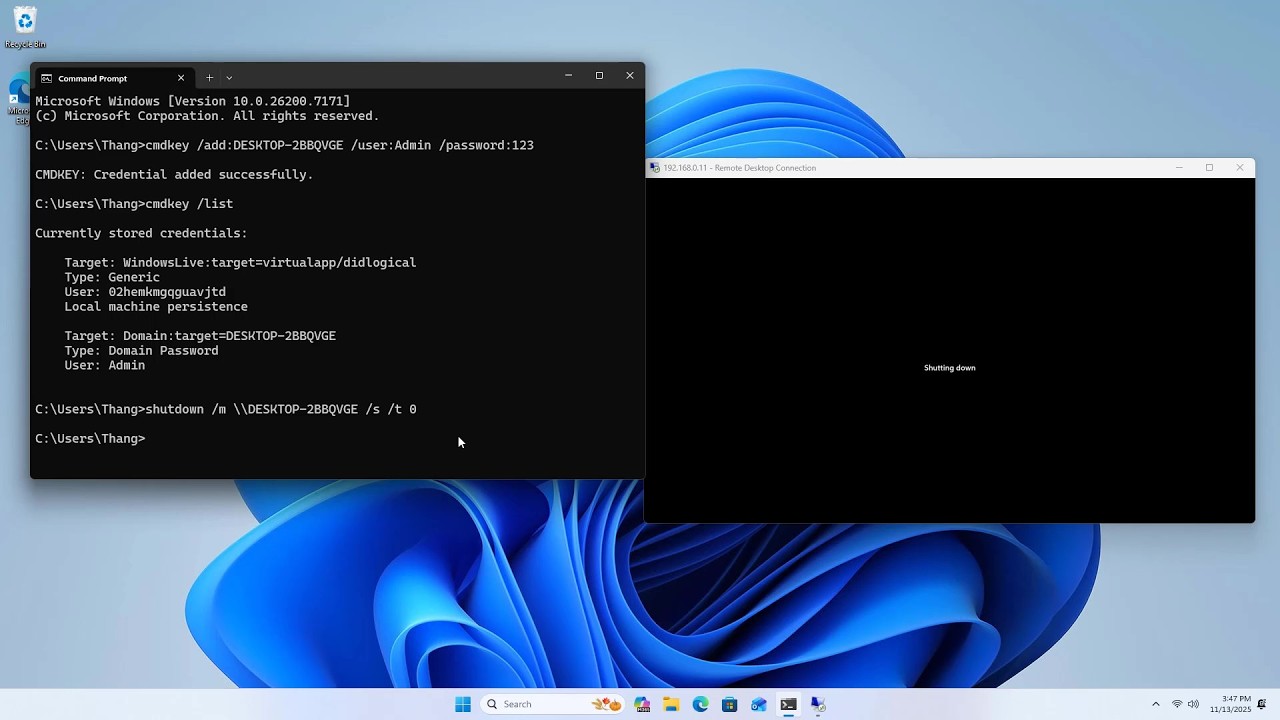Click the Command Prompt tab icon

(47, 78)
